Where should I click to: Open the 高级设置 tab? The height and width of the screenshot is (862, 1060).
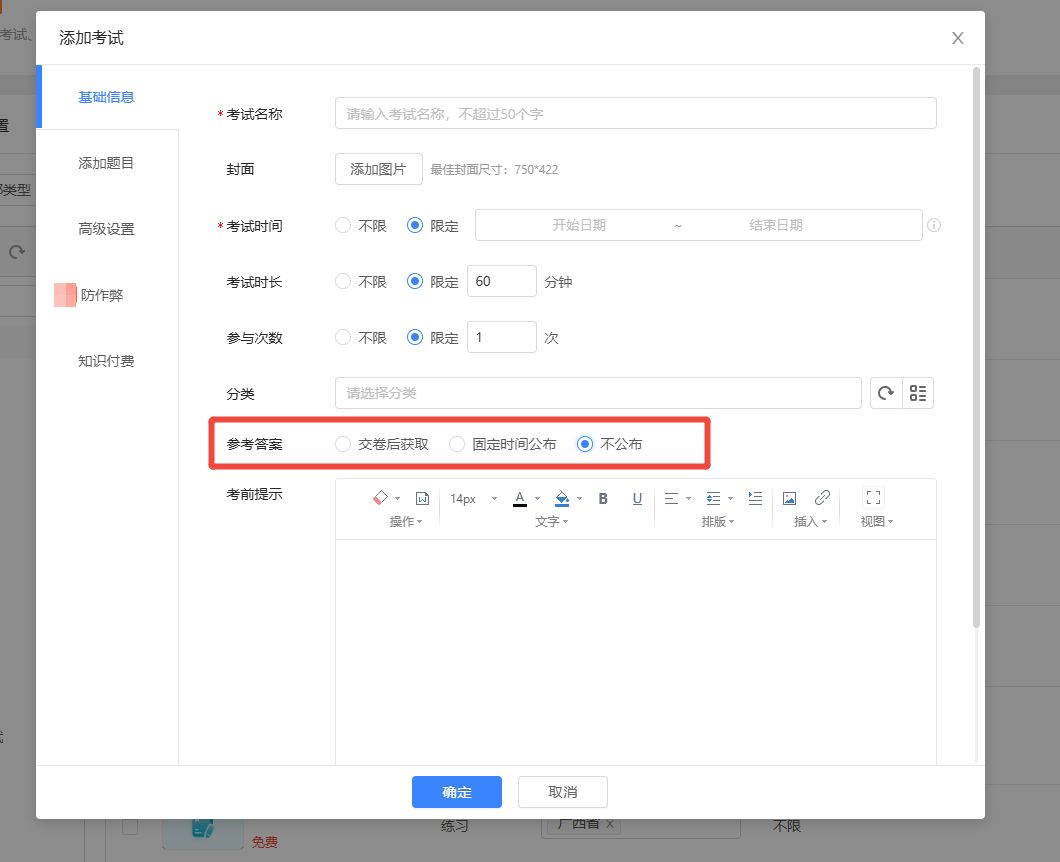[106, 229]
